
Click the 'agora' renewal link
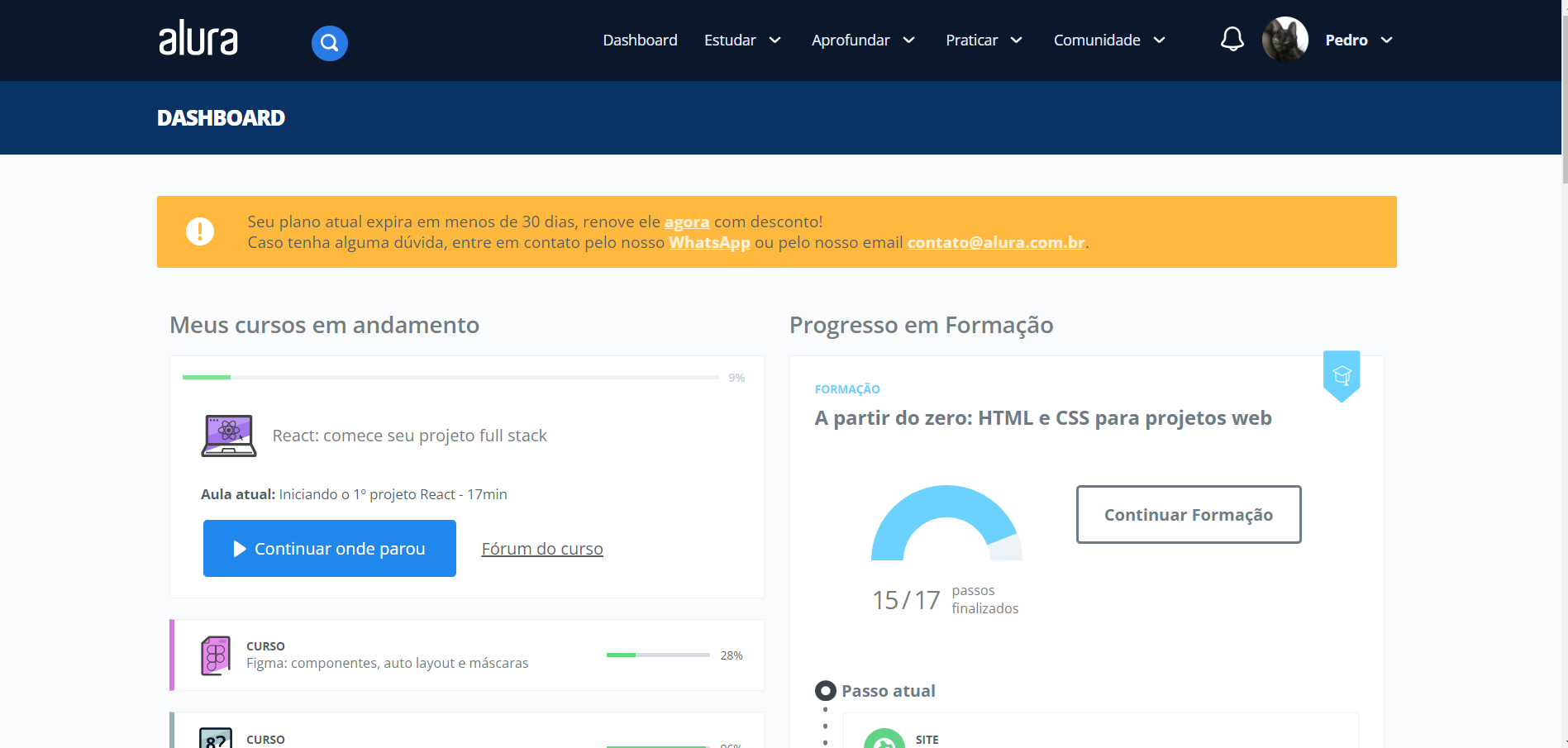tap(687, 222)
